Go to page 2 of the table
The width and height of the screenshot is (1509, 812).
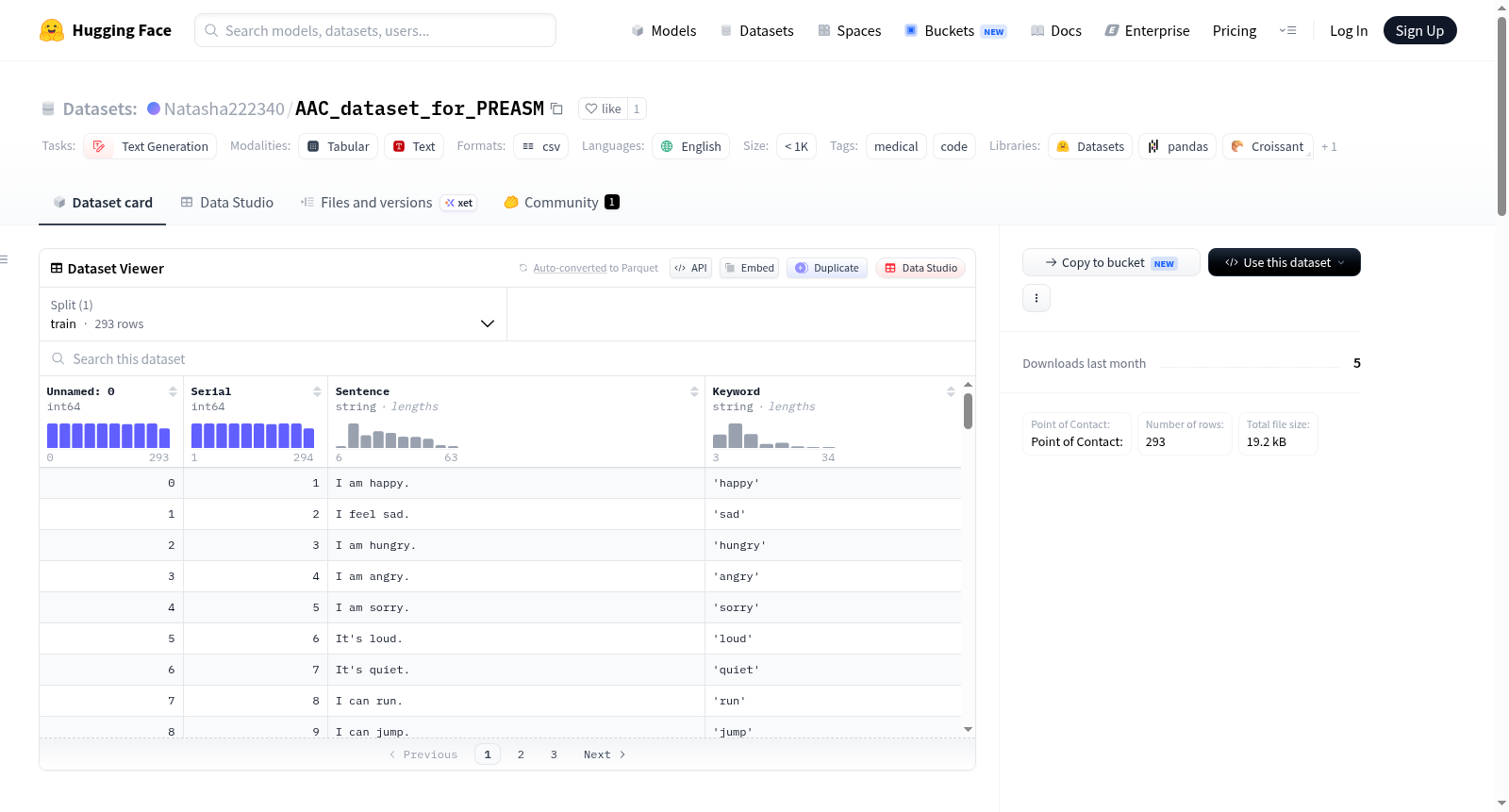(521, 754)
